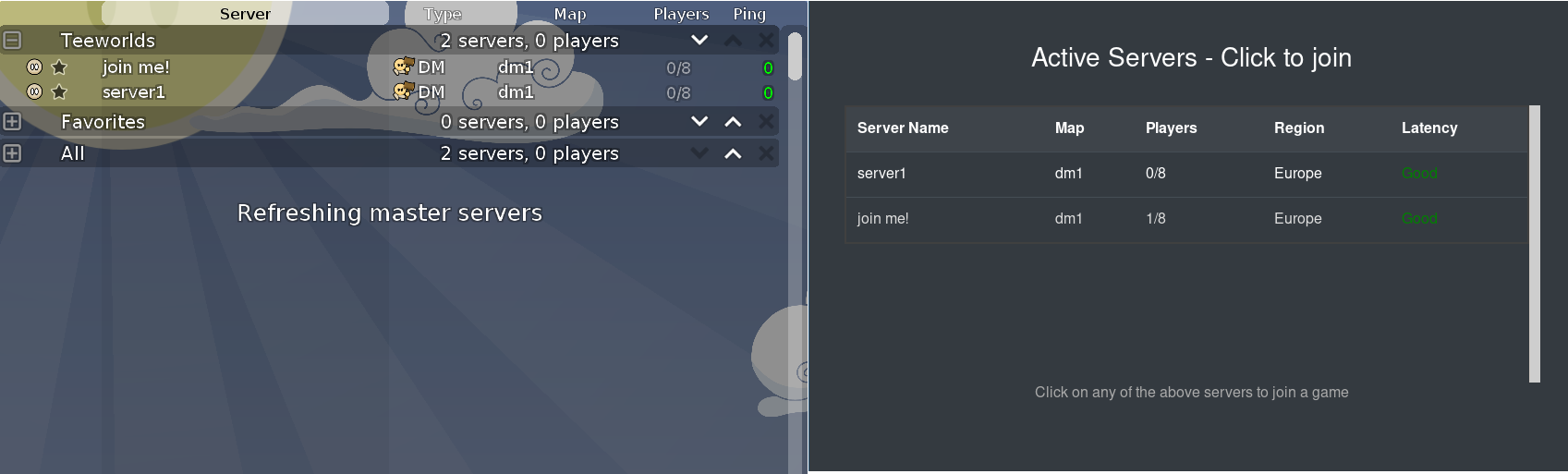1568x474 pixels.
Task: Toggle favorite star for server1
Action: 59,92
